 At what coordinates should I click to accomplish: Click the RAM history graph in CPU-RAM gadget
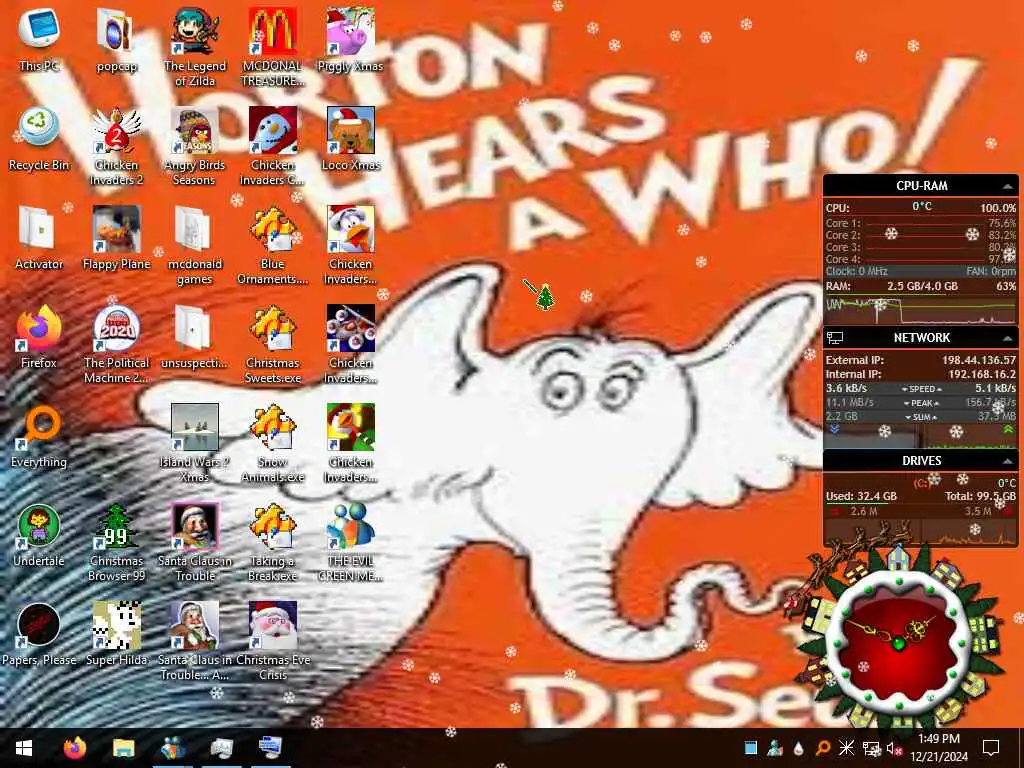click(x=921, y=310)
